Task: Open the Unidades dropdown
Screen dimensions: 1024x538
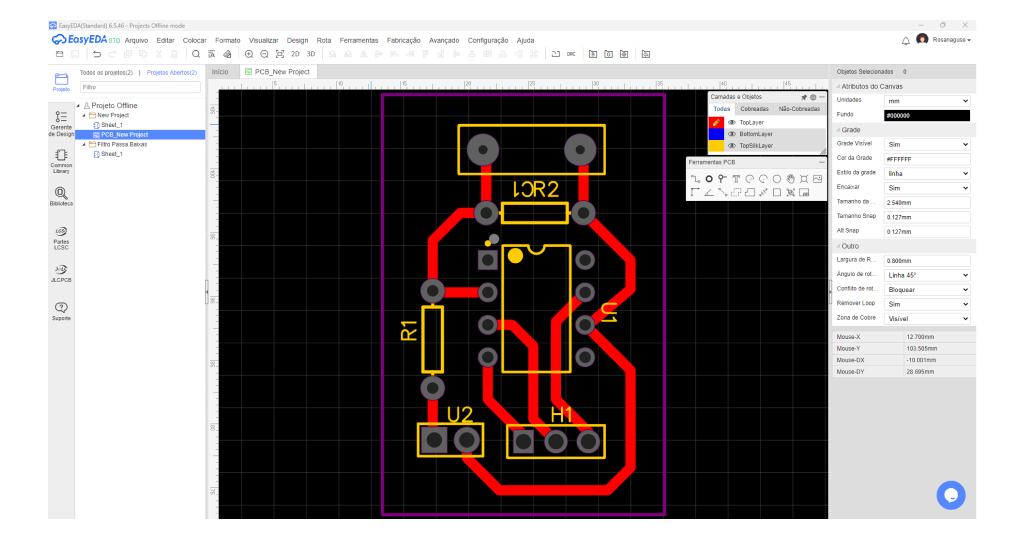Action: pos(927,101)
